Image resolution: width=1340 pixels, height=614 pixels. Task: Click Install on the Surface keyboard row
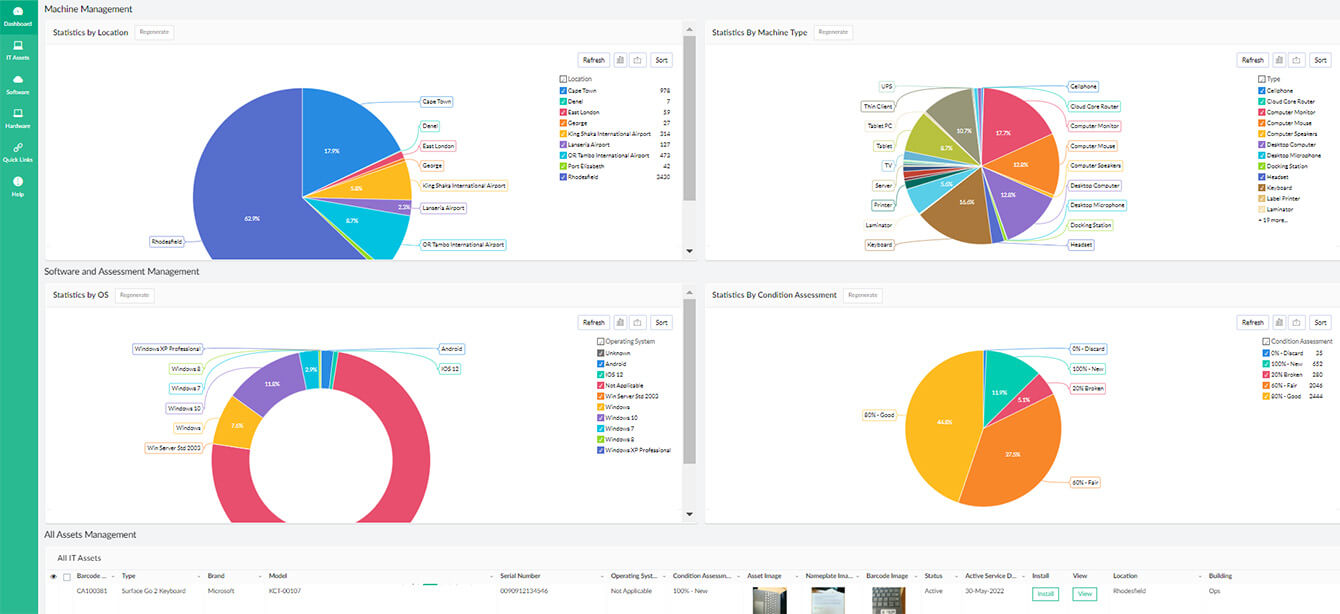click(x=1044, y=593)
